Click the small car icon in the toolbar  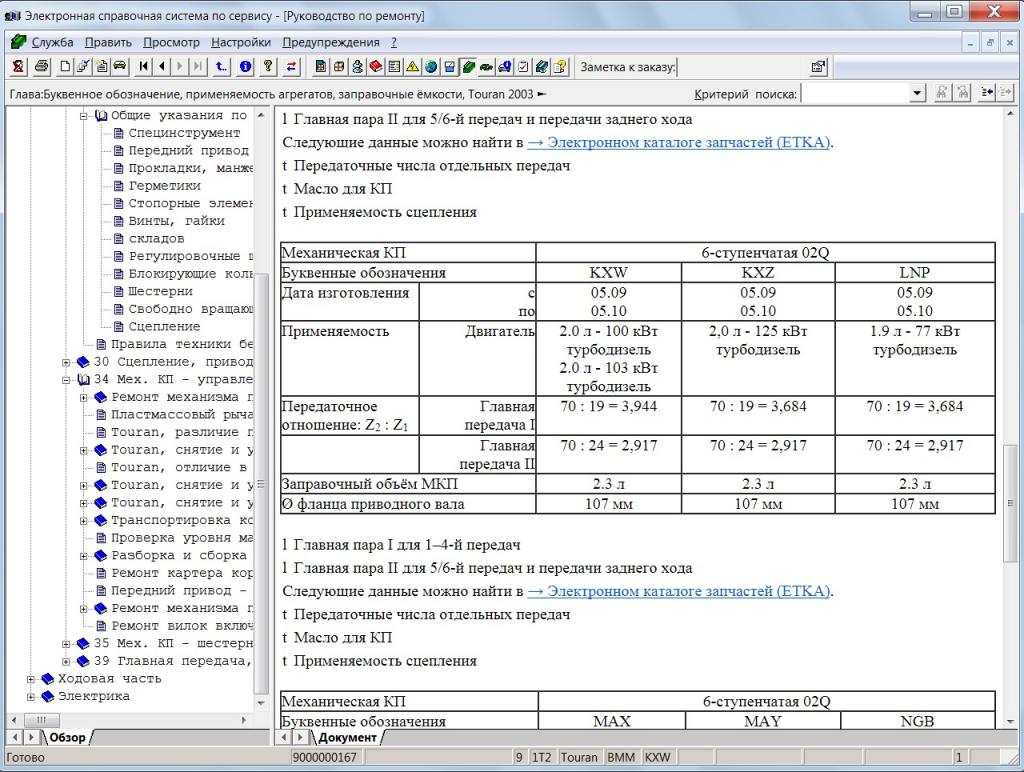(x=120, y=67)
